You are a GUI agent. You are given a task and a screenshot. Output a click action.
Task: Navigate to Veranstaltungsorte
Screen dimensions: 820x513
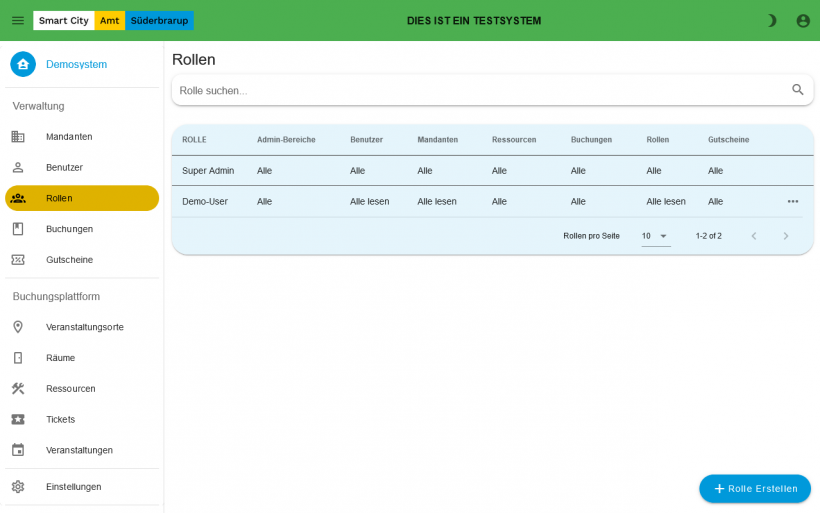pyautogui.click(x=84, y=327)
